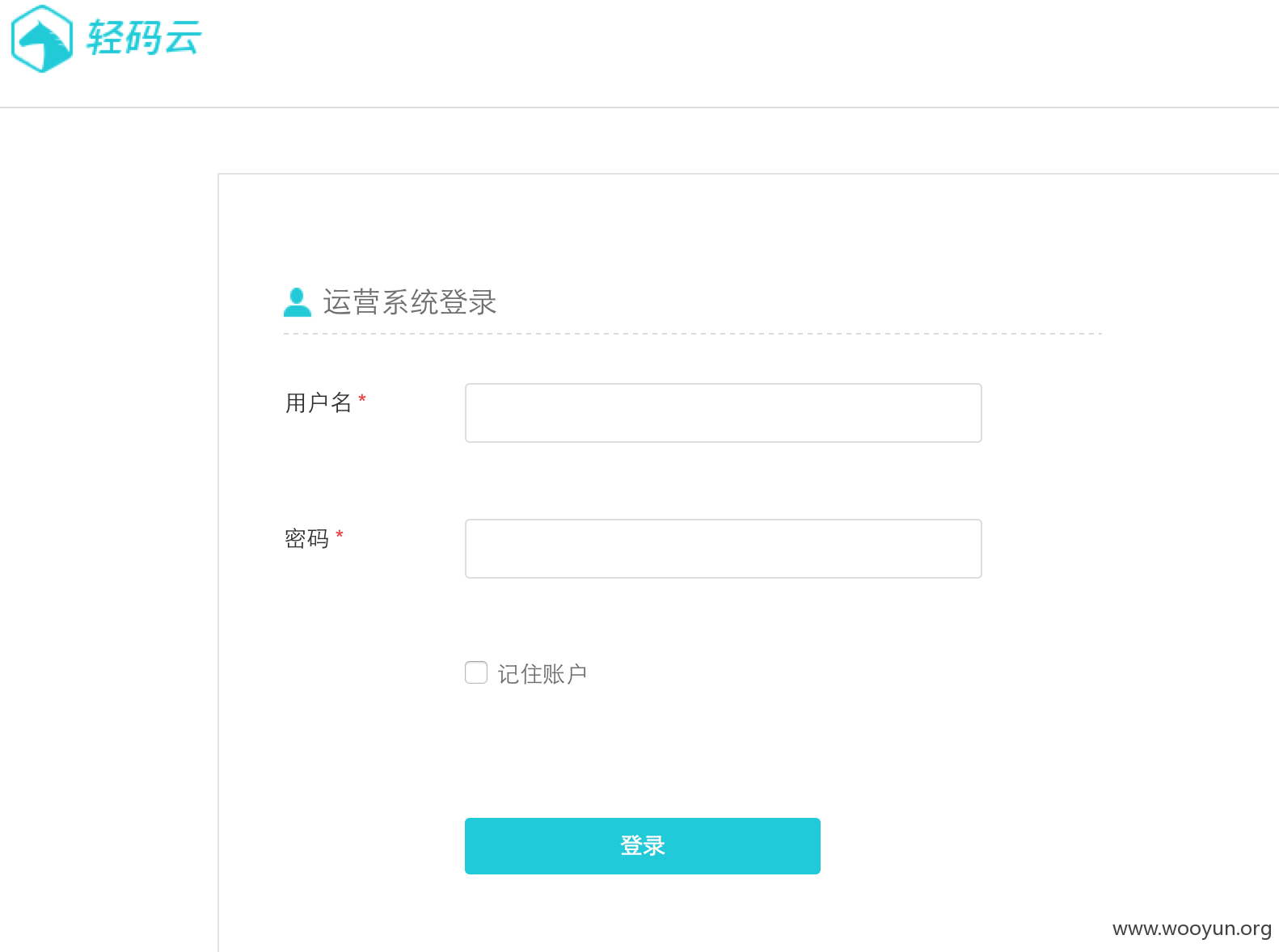This screenshot has width=1279, height=952.
Task: Click the gray line below the header logo
Action: tap(639, 107)
